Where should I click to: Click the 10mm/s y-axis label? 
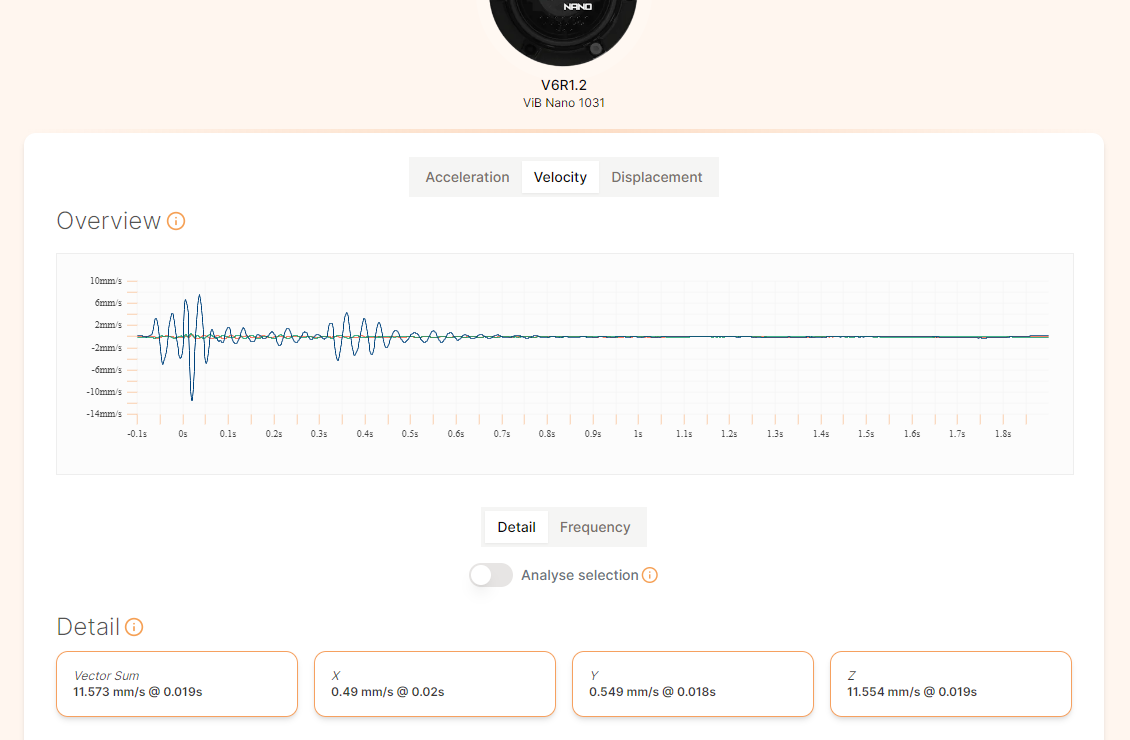[x=106, y=281]
